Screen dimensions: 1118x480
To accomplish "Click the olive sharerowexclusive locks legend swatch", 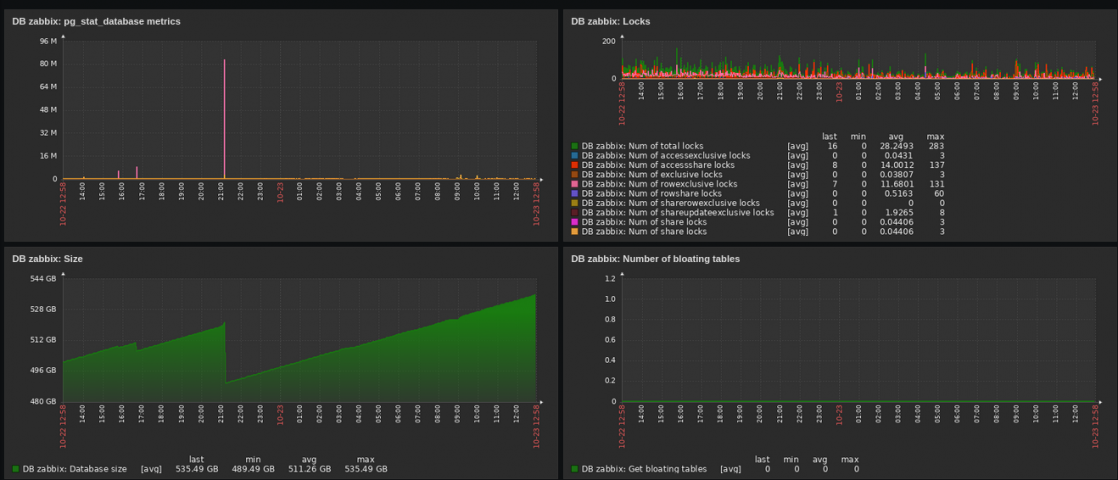I will pos(575,203).
